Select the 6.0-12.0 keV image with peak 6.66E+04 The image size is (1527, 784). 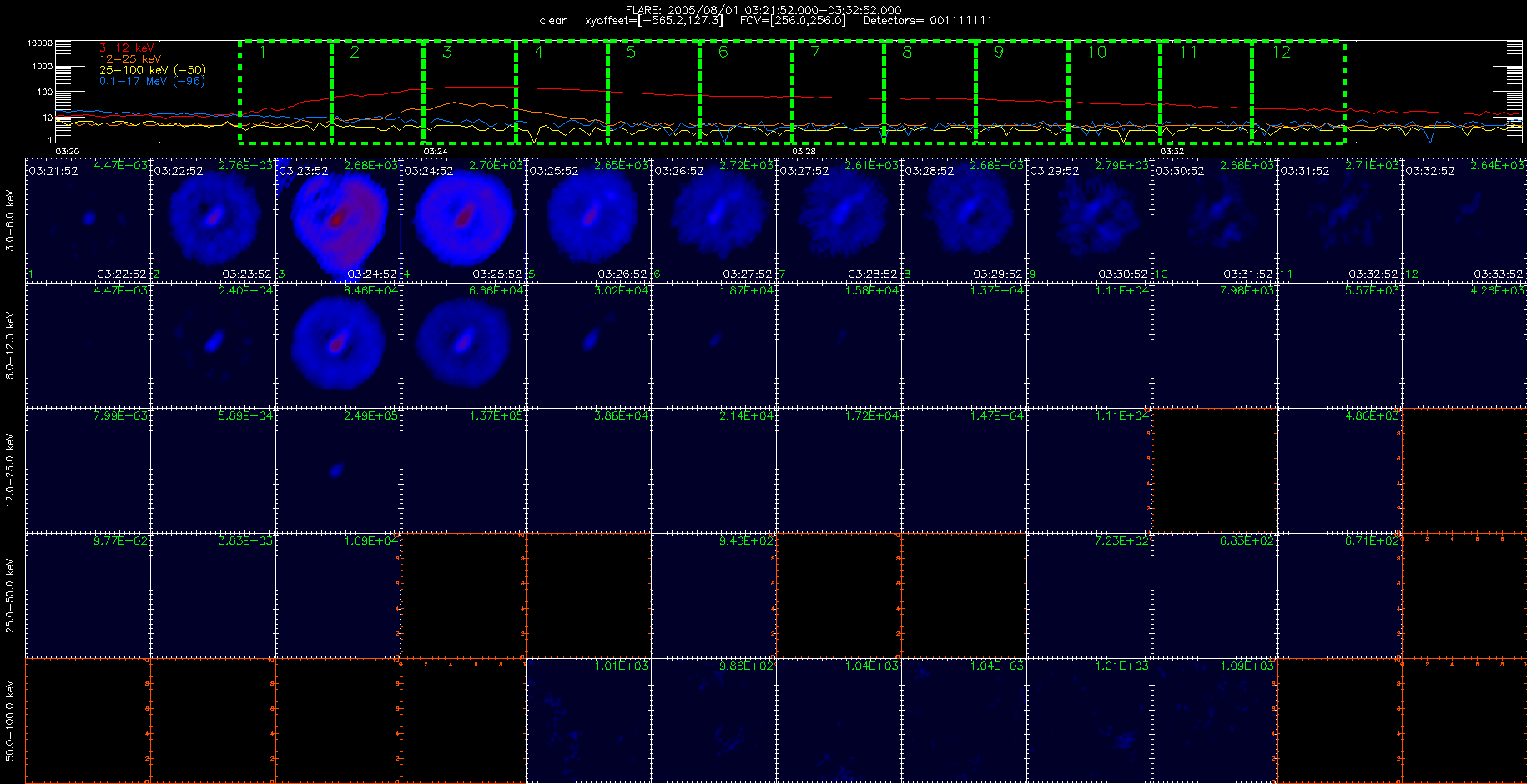click(463, 345)
